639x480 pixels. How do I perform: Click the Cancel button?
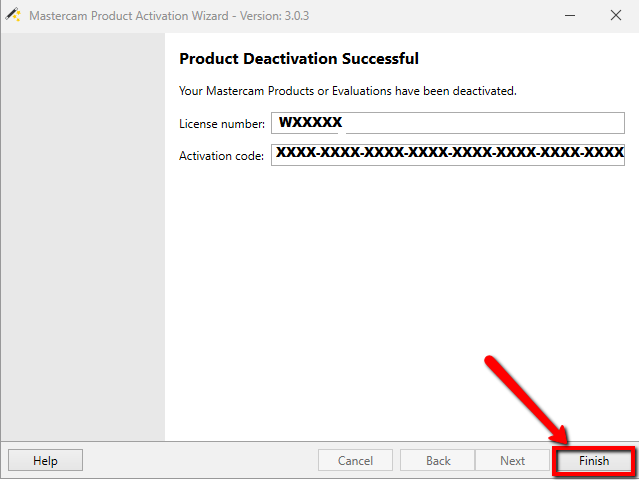coord(355,460)
